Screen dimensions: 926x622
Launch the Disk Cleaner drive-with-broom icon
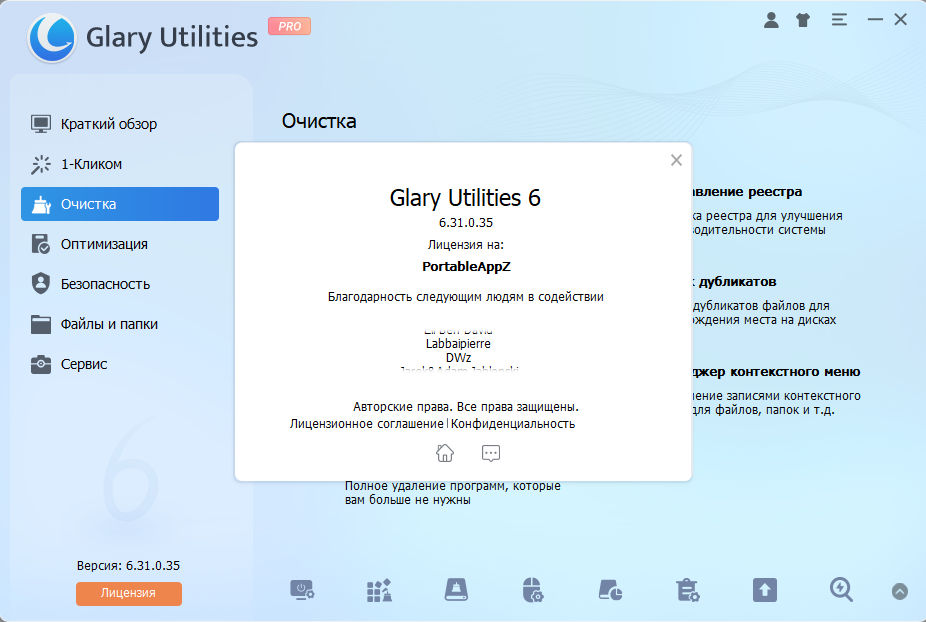pyautogui.click(x=456, y=590)
